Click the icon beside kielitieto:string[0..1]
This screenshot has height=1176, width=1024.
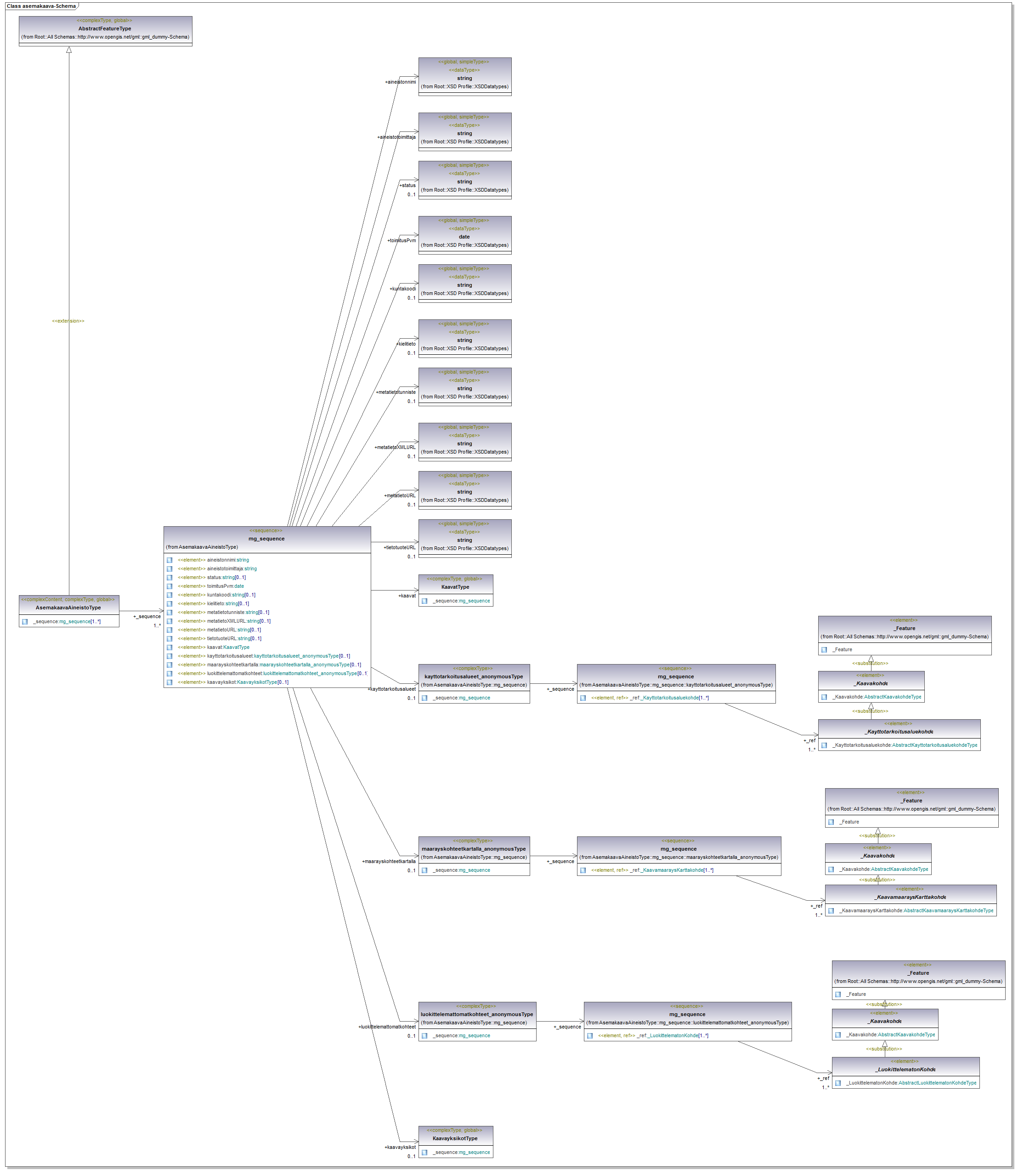(169, 604)
